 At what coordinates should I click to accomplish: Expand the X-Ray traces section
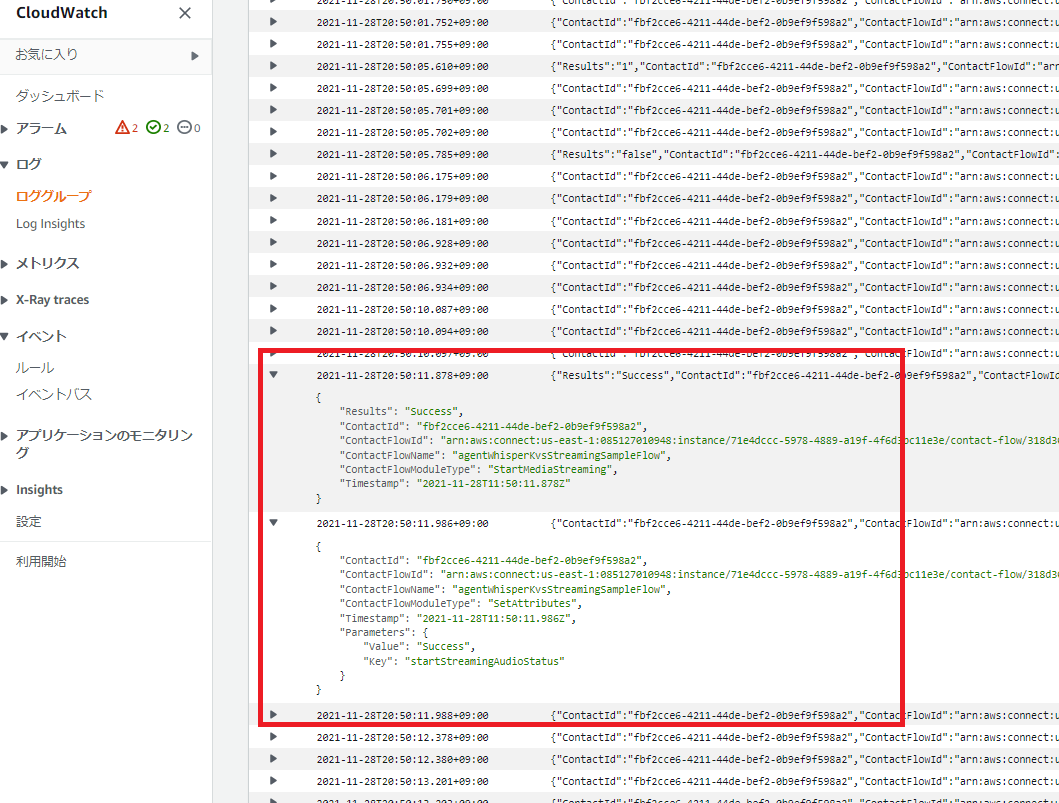(x=5, y=300)
